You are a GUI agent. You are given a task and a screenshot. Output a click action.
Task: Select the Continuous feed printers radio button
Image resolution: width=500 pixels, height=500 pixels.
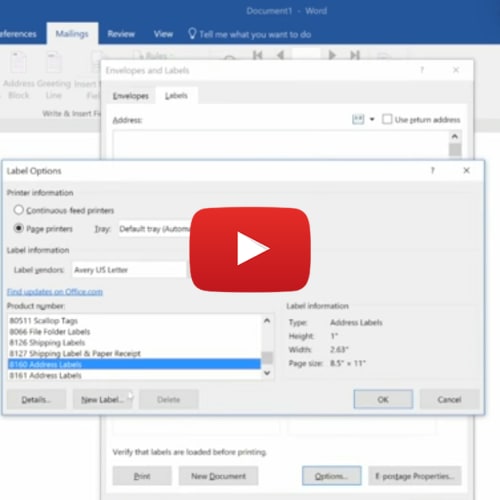click(19, 210)
